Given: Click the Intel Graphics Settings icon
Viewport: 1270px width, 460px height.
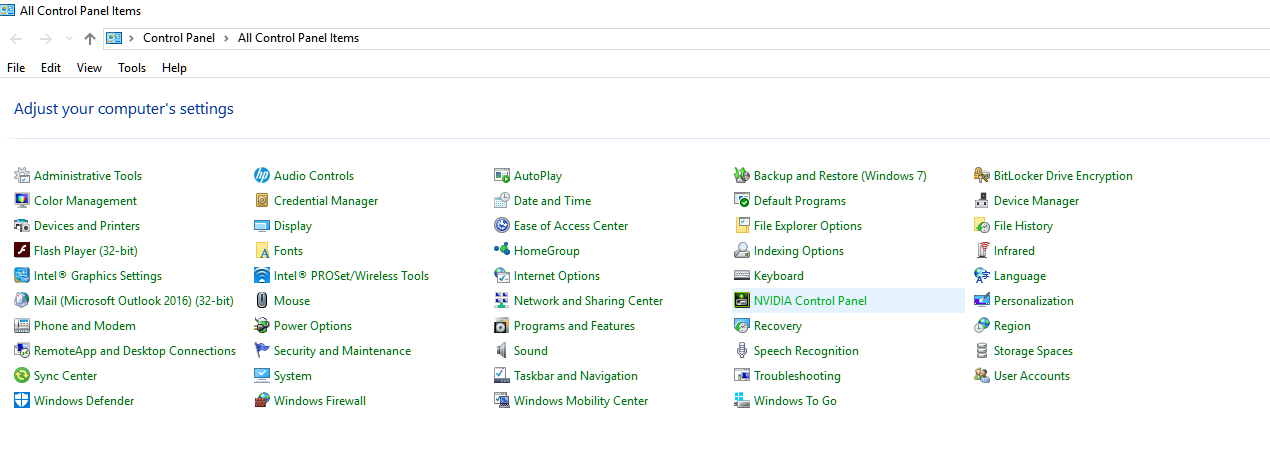Looking at the screenshot, I should pos(22,276).
